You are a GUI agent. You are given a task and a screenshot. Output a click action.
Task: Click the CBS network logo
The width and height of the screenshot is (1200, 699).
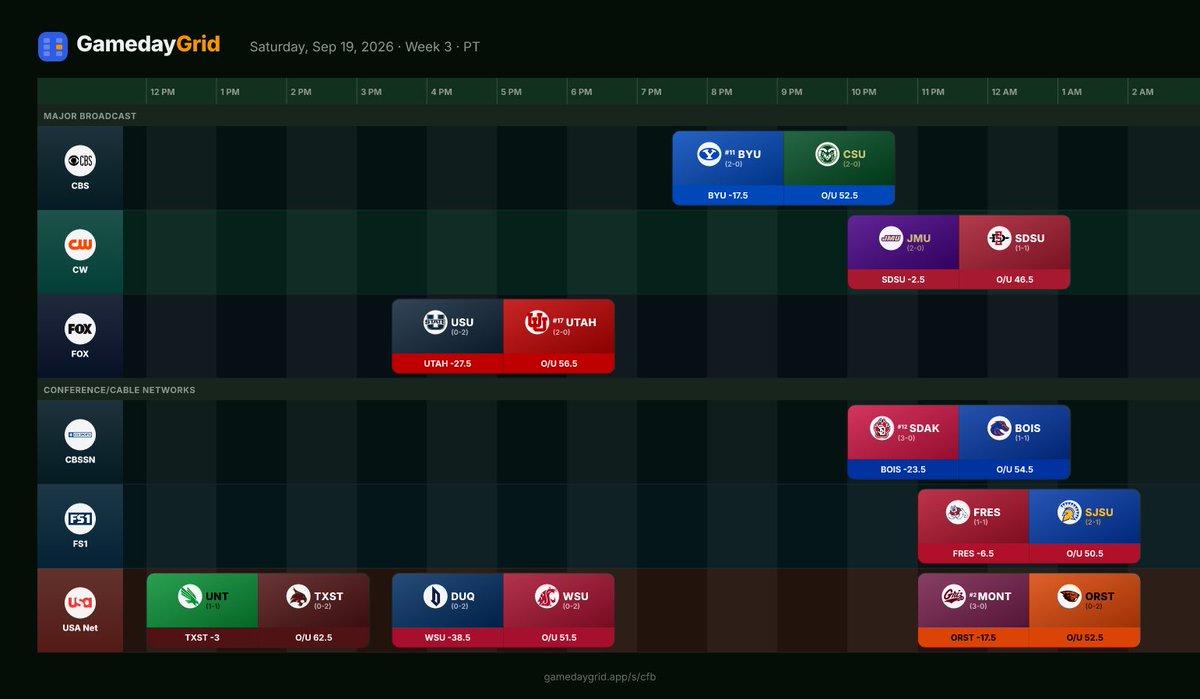[x=80, y=161]
